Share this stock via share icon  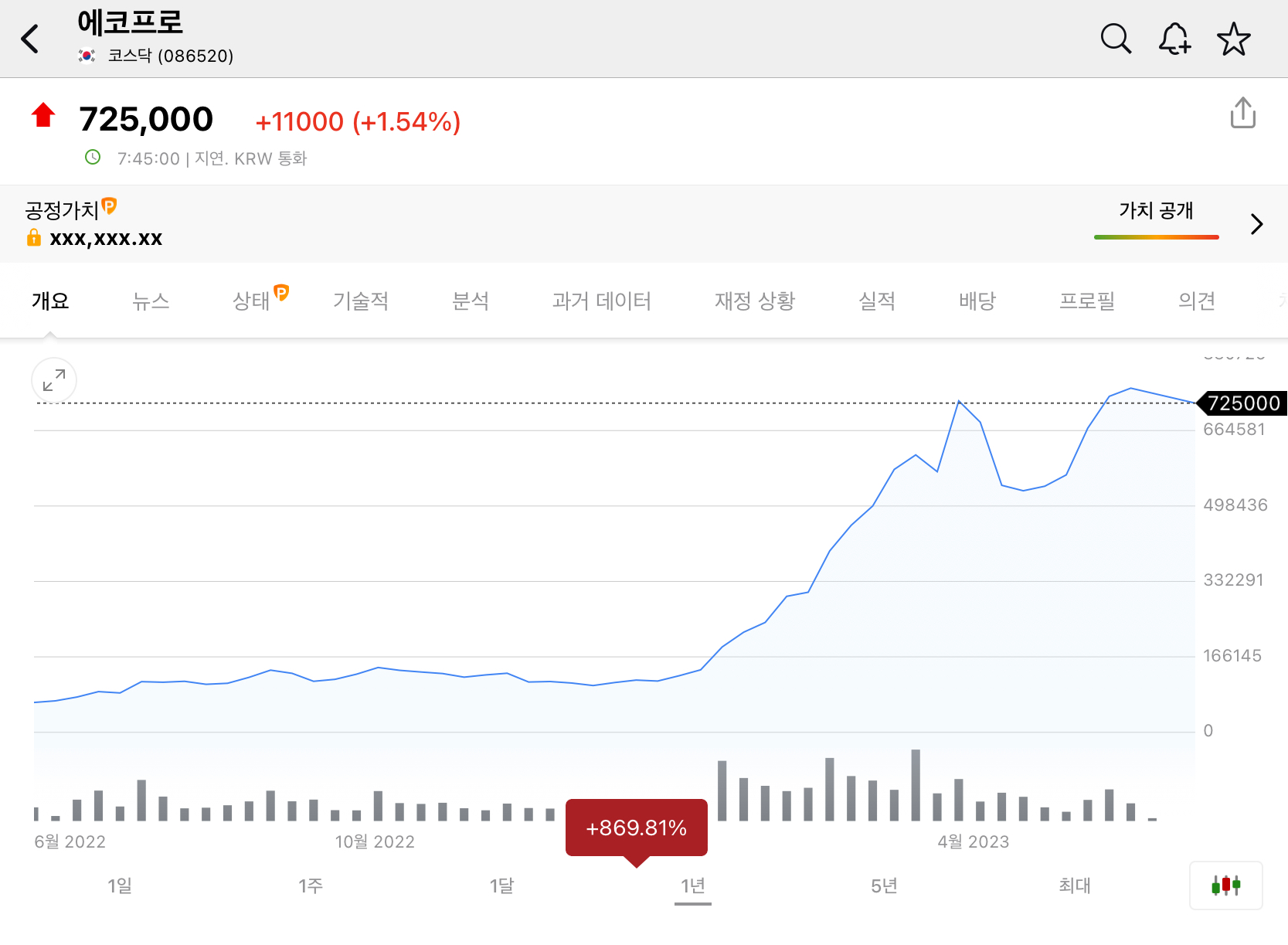1242,113
